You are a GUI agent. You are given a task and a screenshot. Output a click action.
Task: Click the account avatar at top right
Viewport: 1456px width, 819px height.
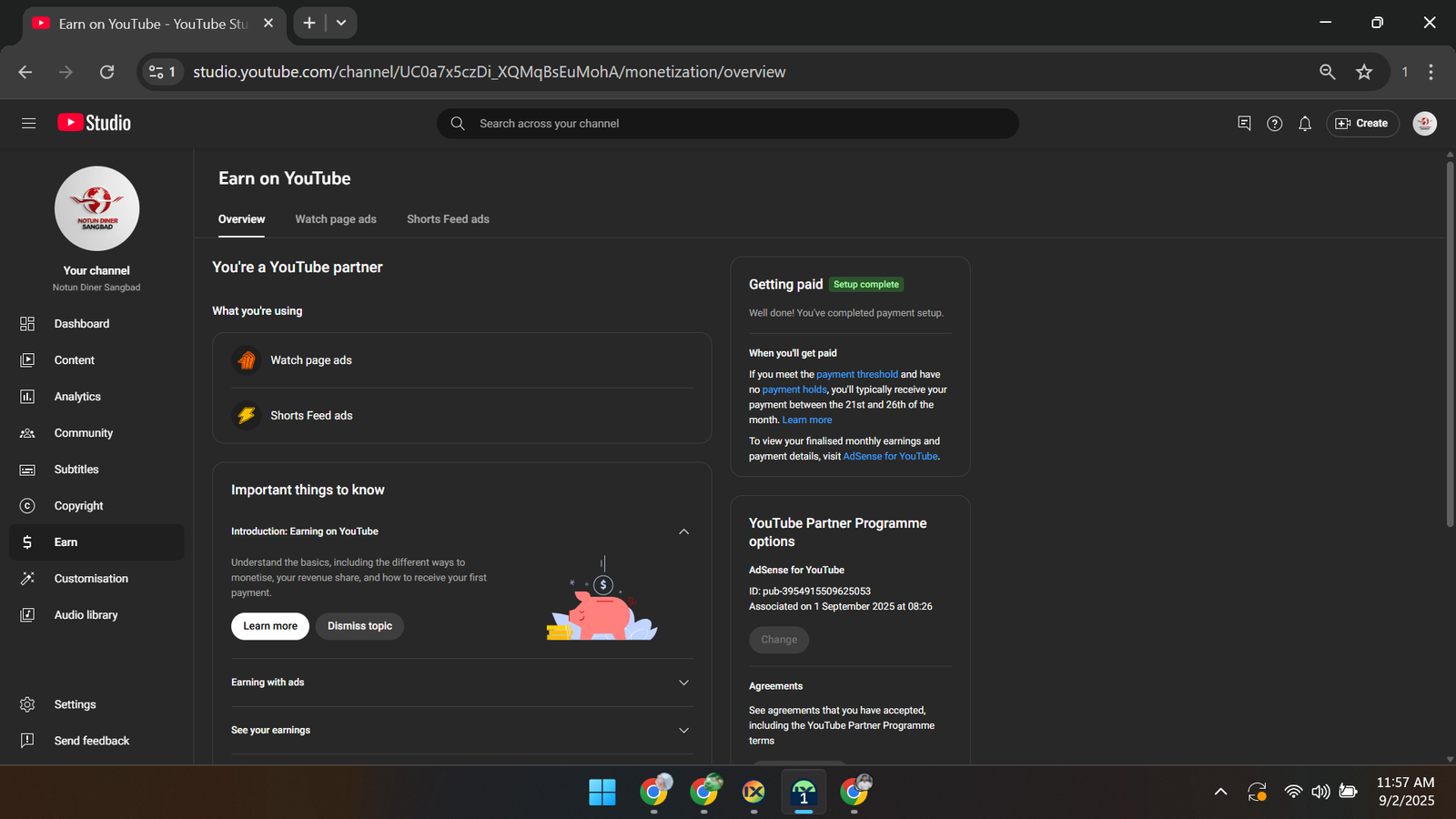[x=1424, y=123]
